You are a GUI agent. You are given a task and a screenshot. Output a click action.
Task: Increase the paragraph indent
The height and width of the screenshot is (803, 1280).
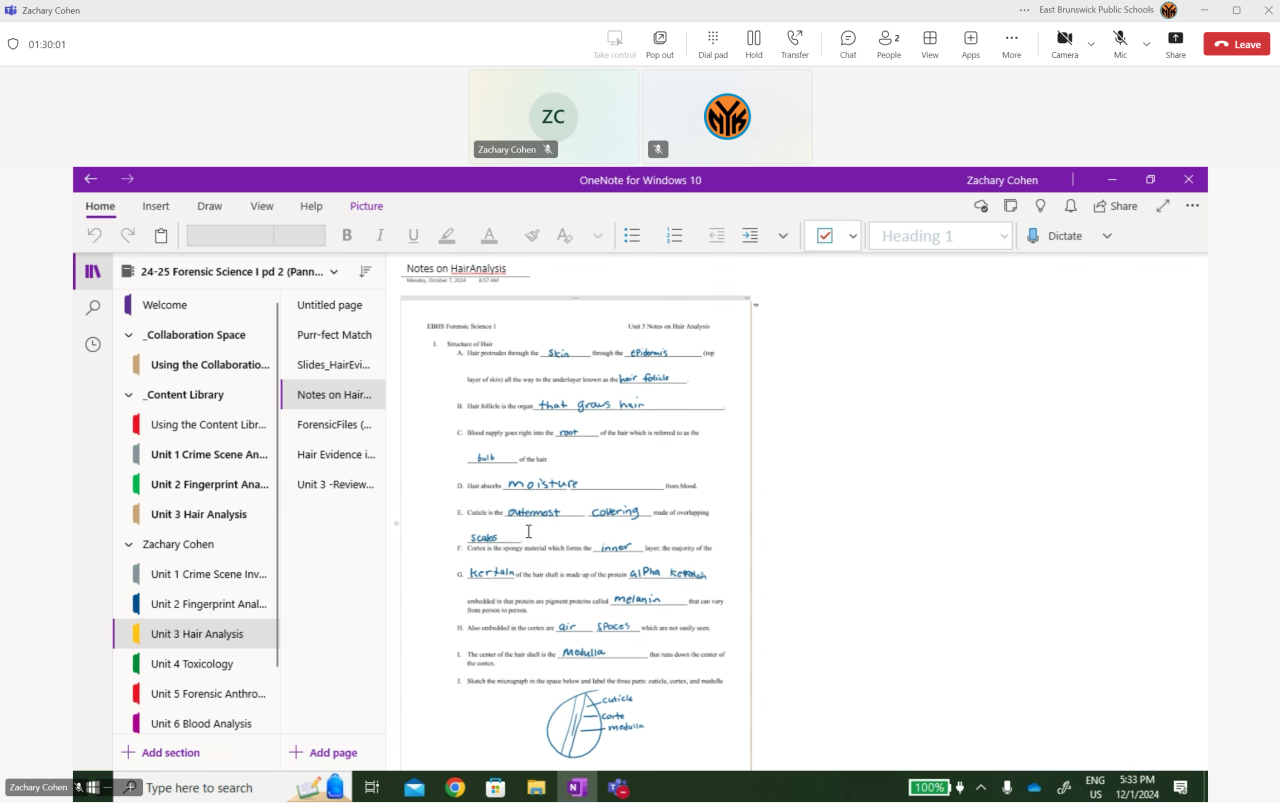(x=750, y=236)
